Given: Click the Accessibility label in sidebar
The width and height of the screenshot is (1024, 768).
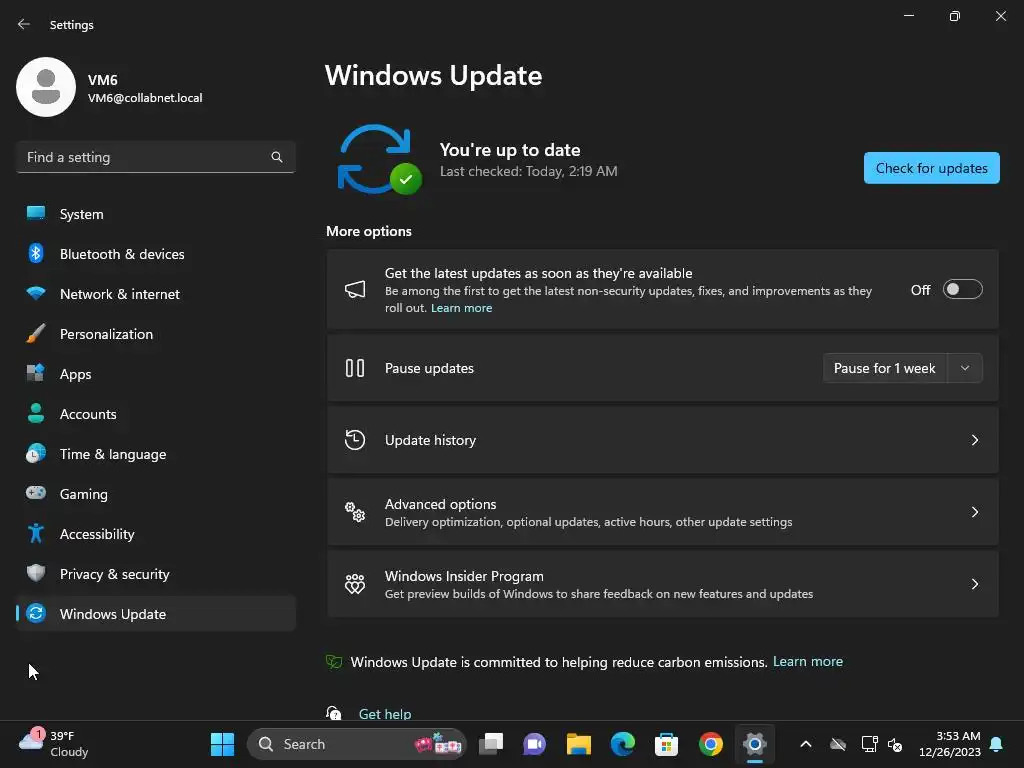Looking at the screenshot, I should pos(97,534).
